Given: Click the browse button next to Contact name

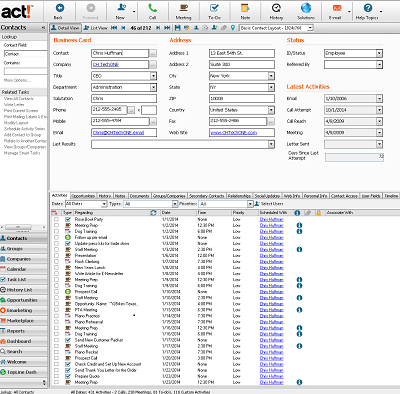Looking at the screenshot, I should (x=153, y=53).
